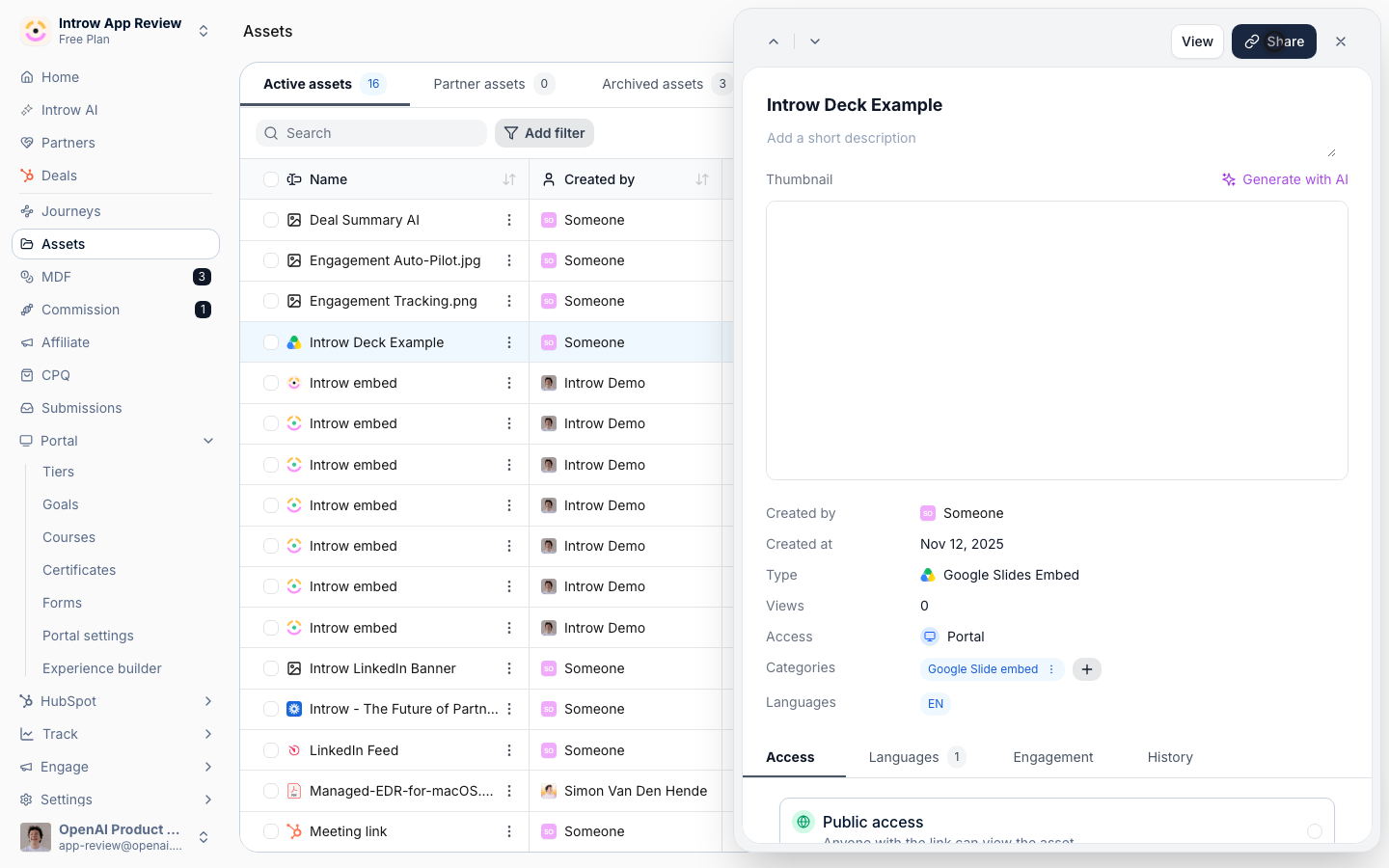1389x868 pixels.
Task: Click the assets Search field
Action: coord(371,133)
